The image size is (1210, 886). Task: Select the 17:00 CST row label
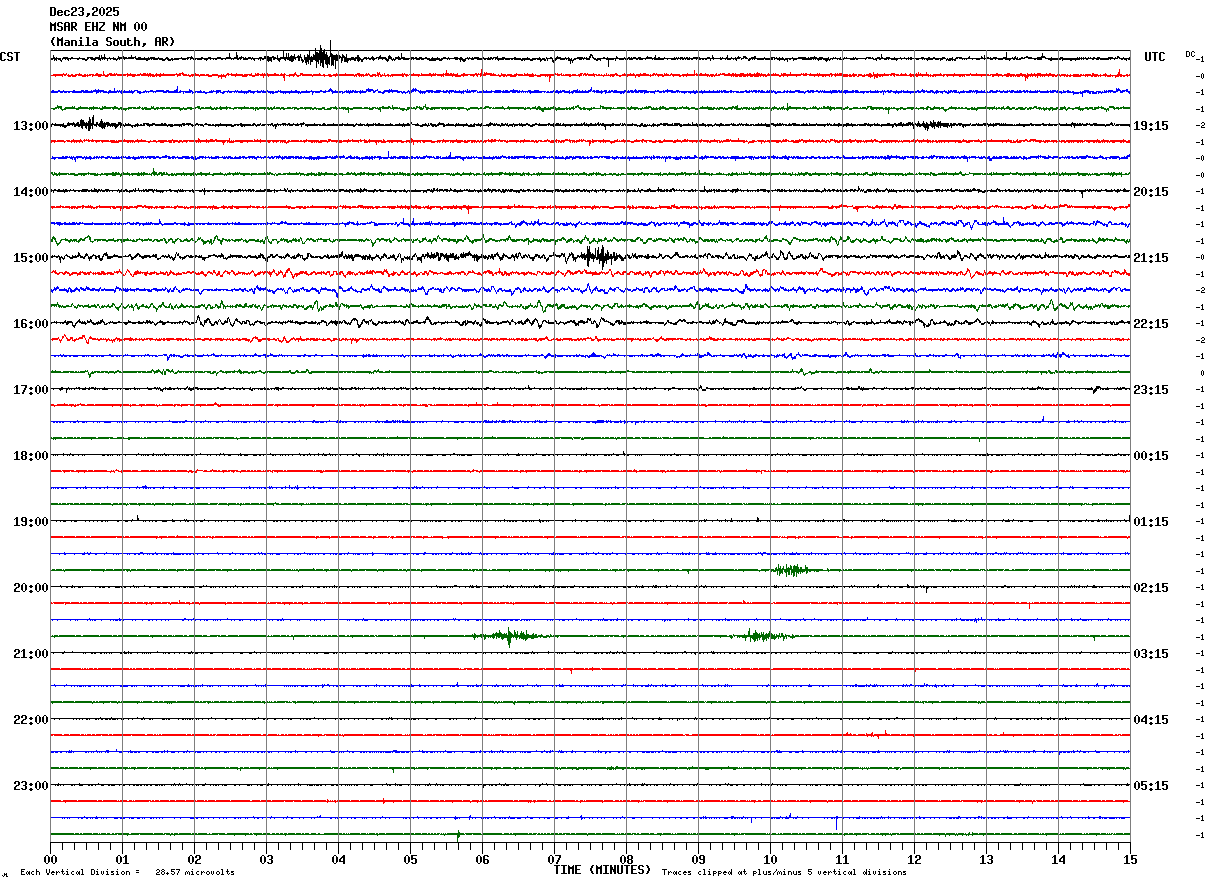(31, 390)
